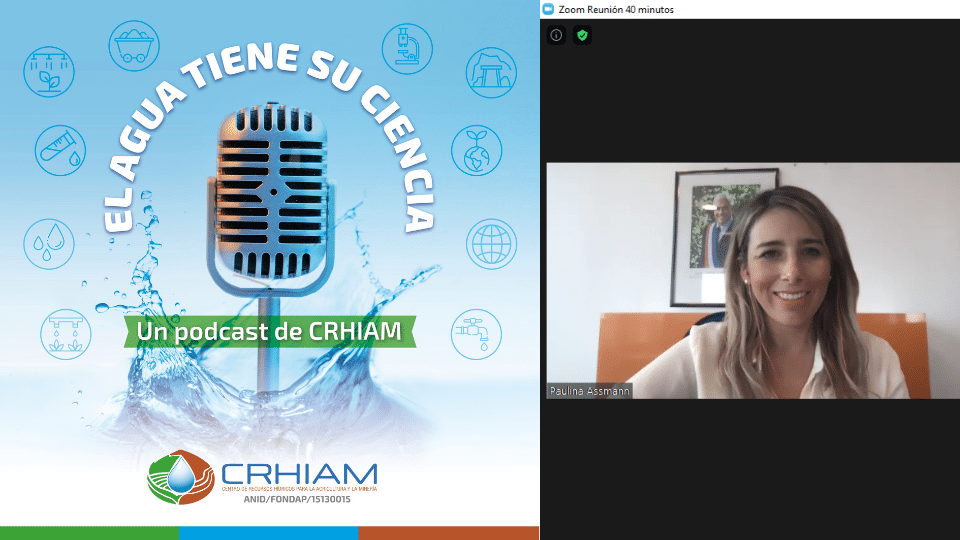Click the 'Zoom Reunión 40 minutos' window title
The width and height of the screenshot is (960, 540).
click(x=616, y=10)
